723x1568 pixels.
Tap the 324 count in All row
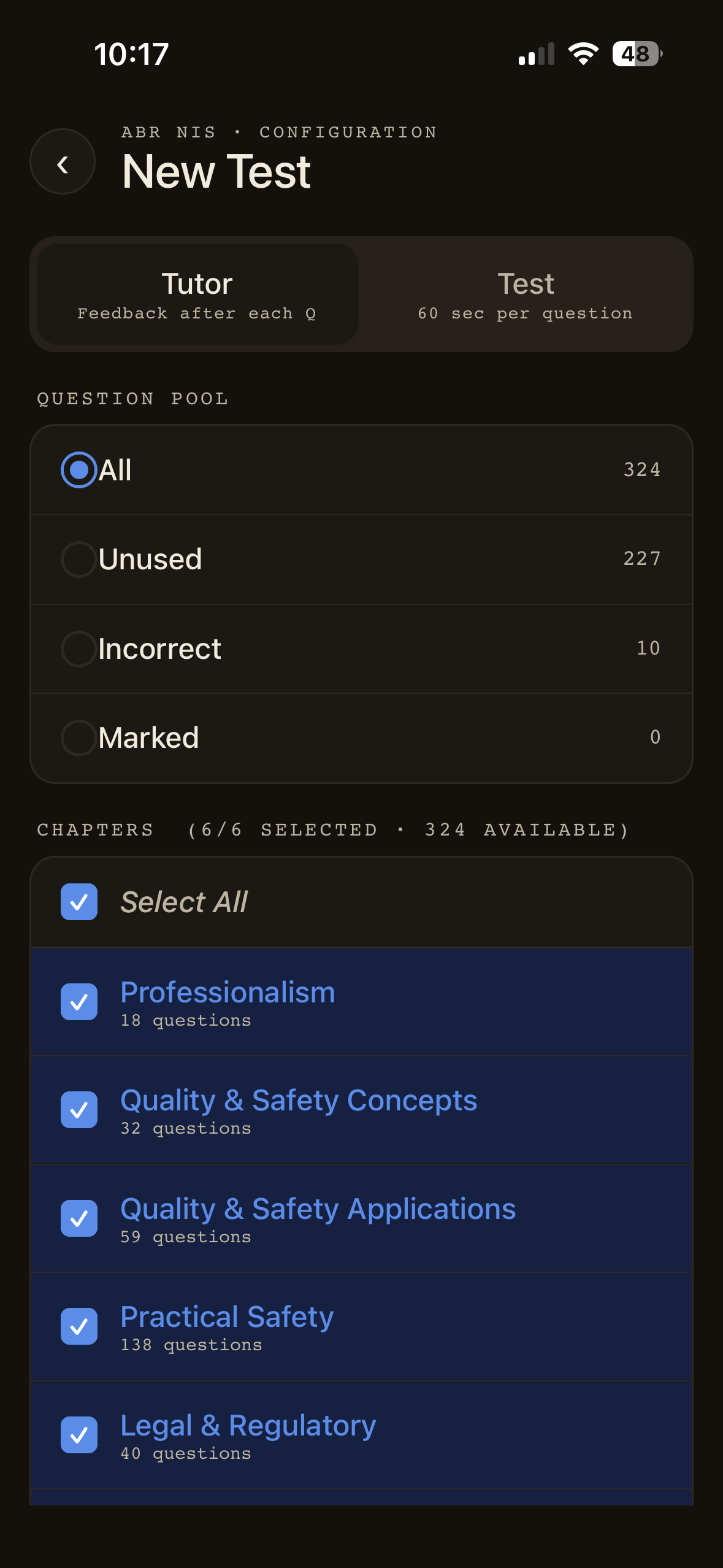coord(641,470)
